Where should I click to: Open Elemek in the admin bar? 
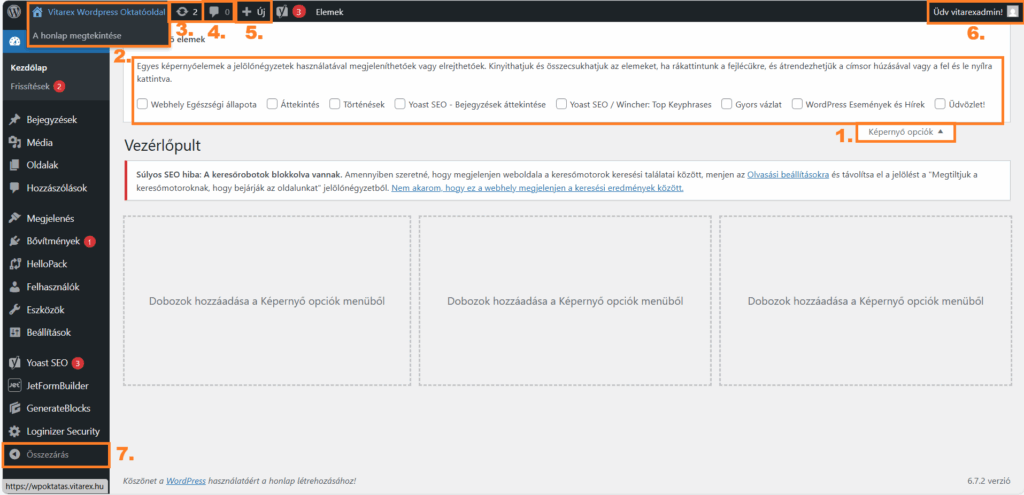tap(329, 12)
